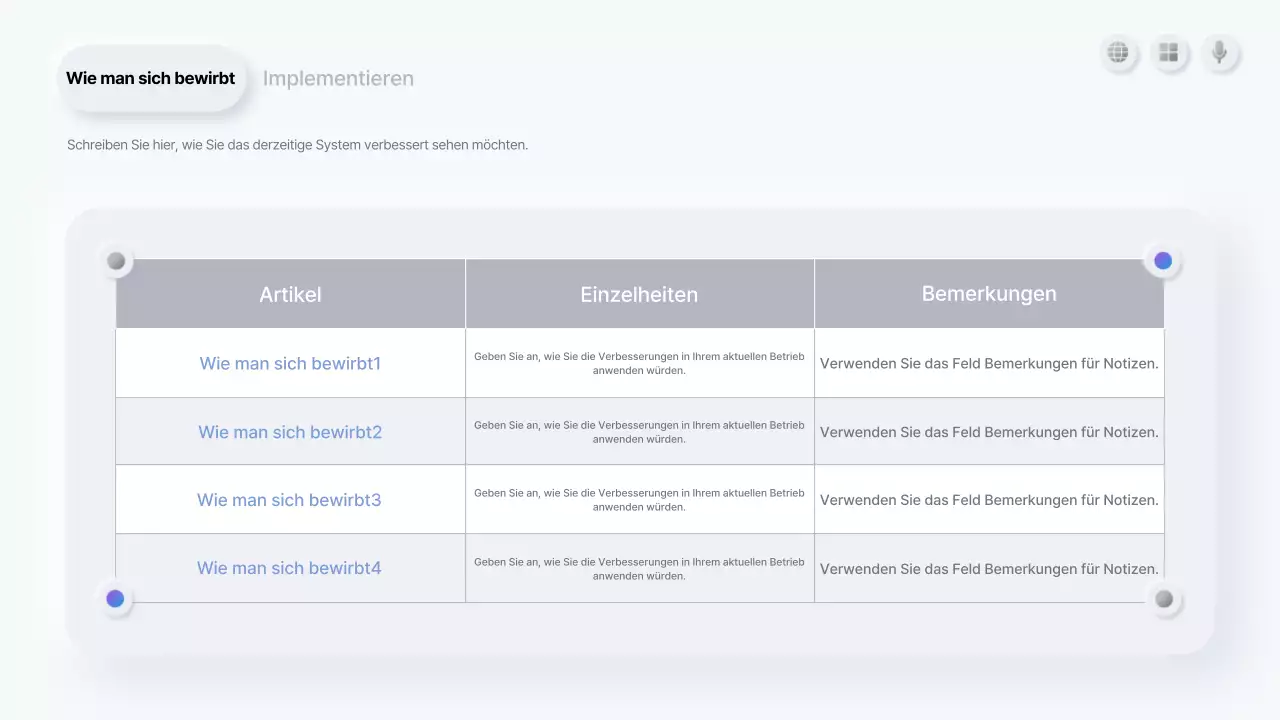The width and height of the screenshot is (1280, 720).
Task: Click the description text below the tabs
Action: [x=297, y=145]
